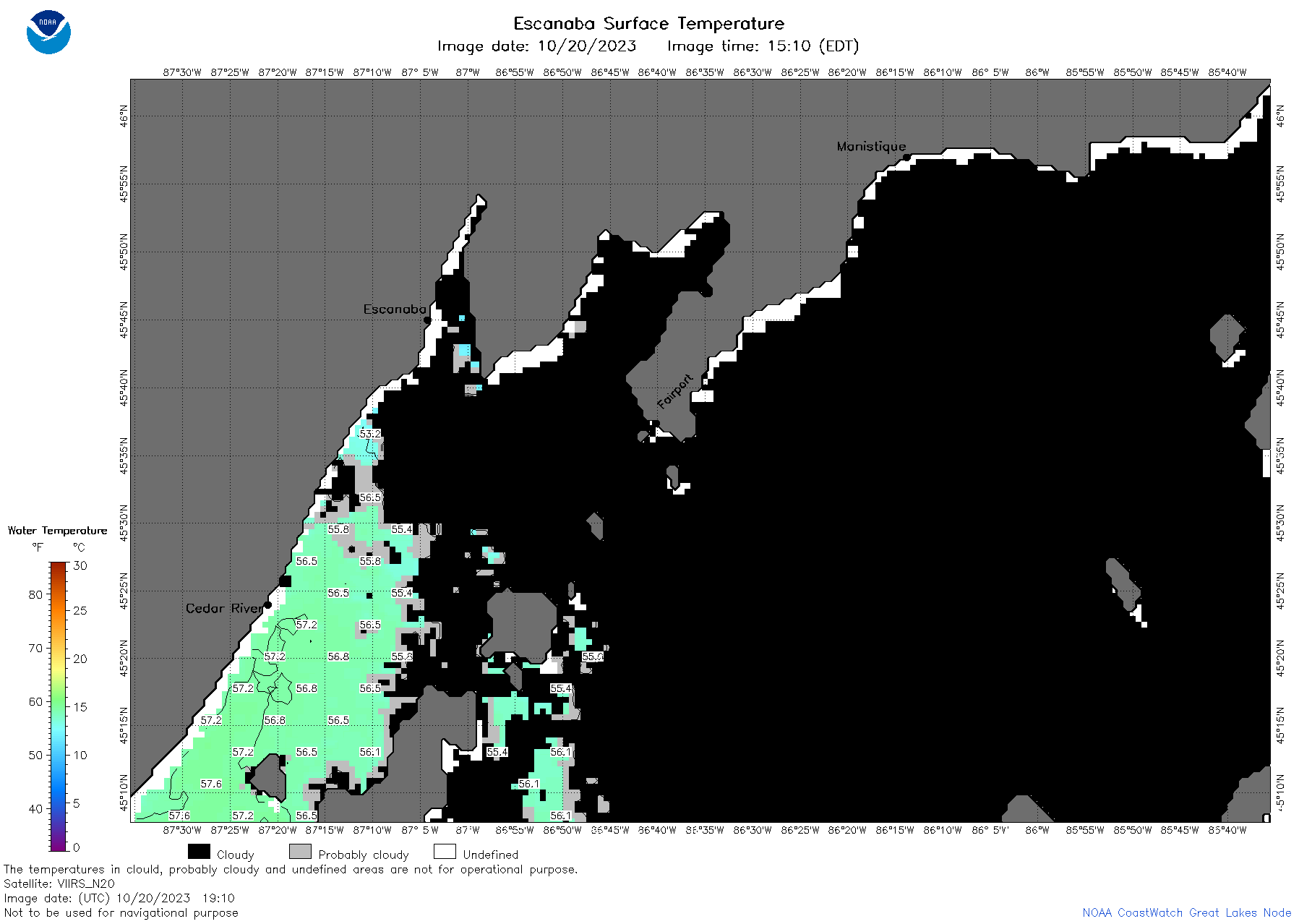Screen dimensions: 1299x924
Task: Click the UTC image date line
Action: point(119,898)
